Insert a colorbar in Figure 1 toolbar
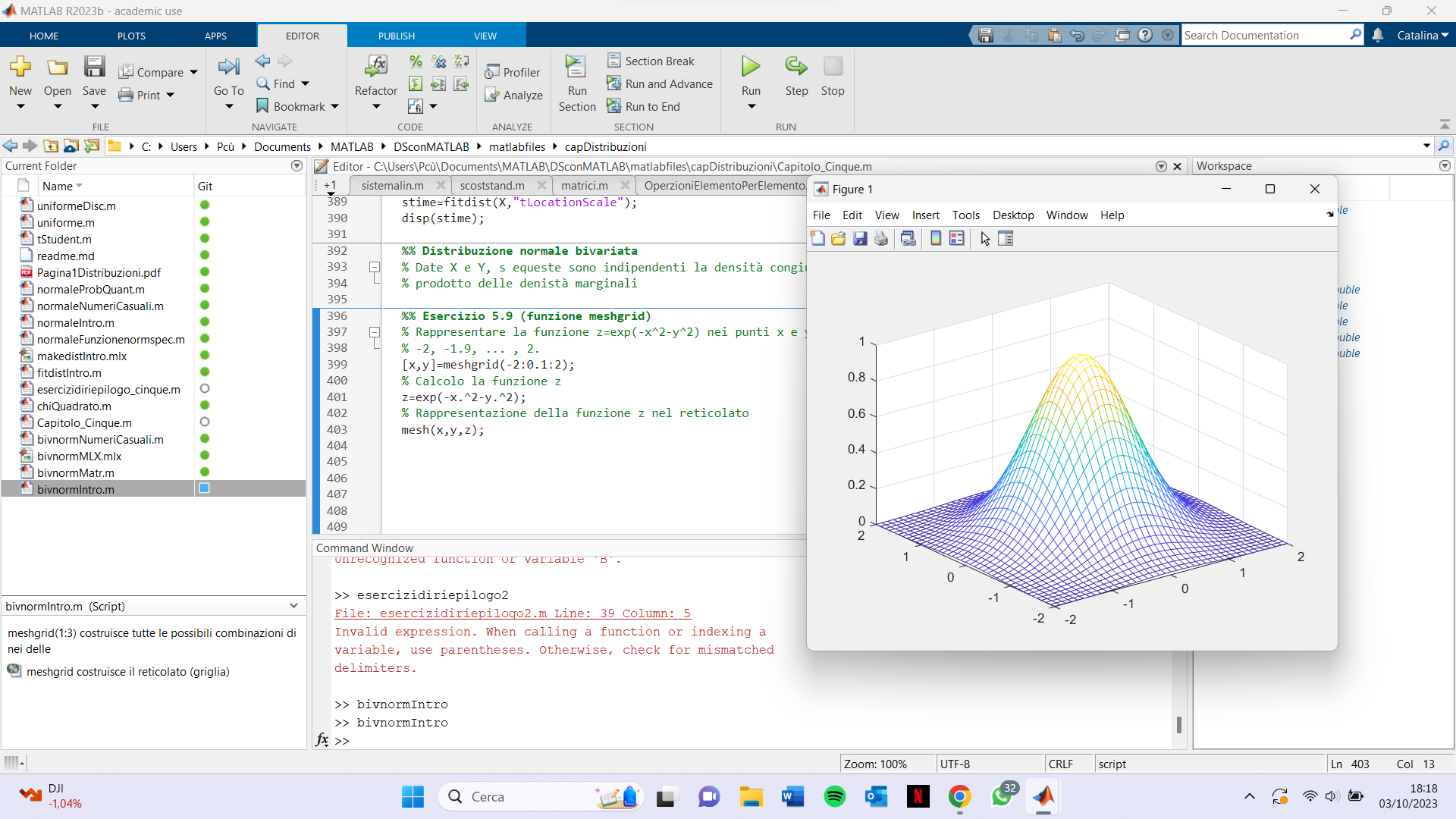 [935, 238]
